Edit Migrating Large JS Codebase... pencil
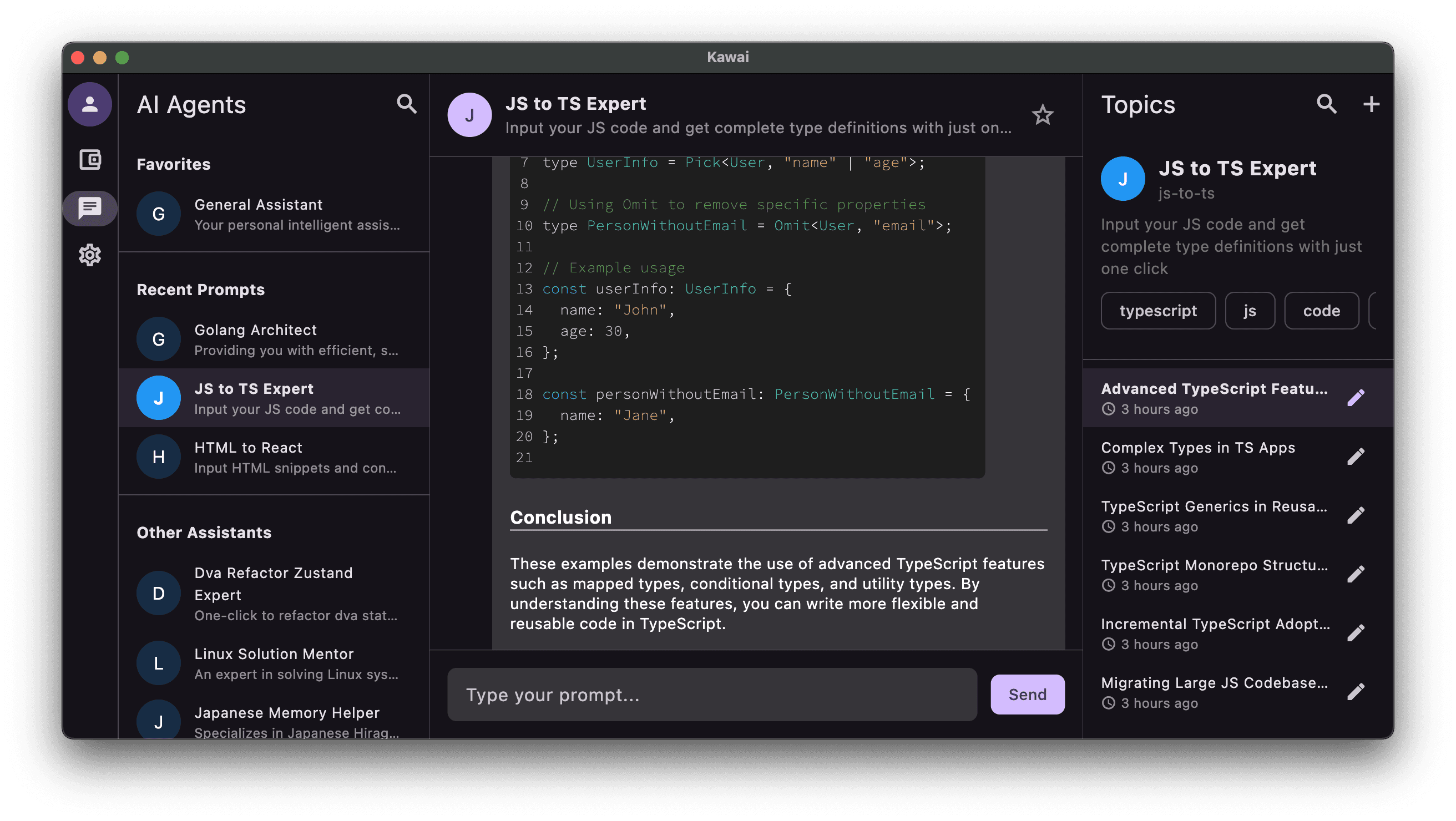 click(x=1356, y=692)
